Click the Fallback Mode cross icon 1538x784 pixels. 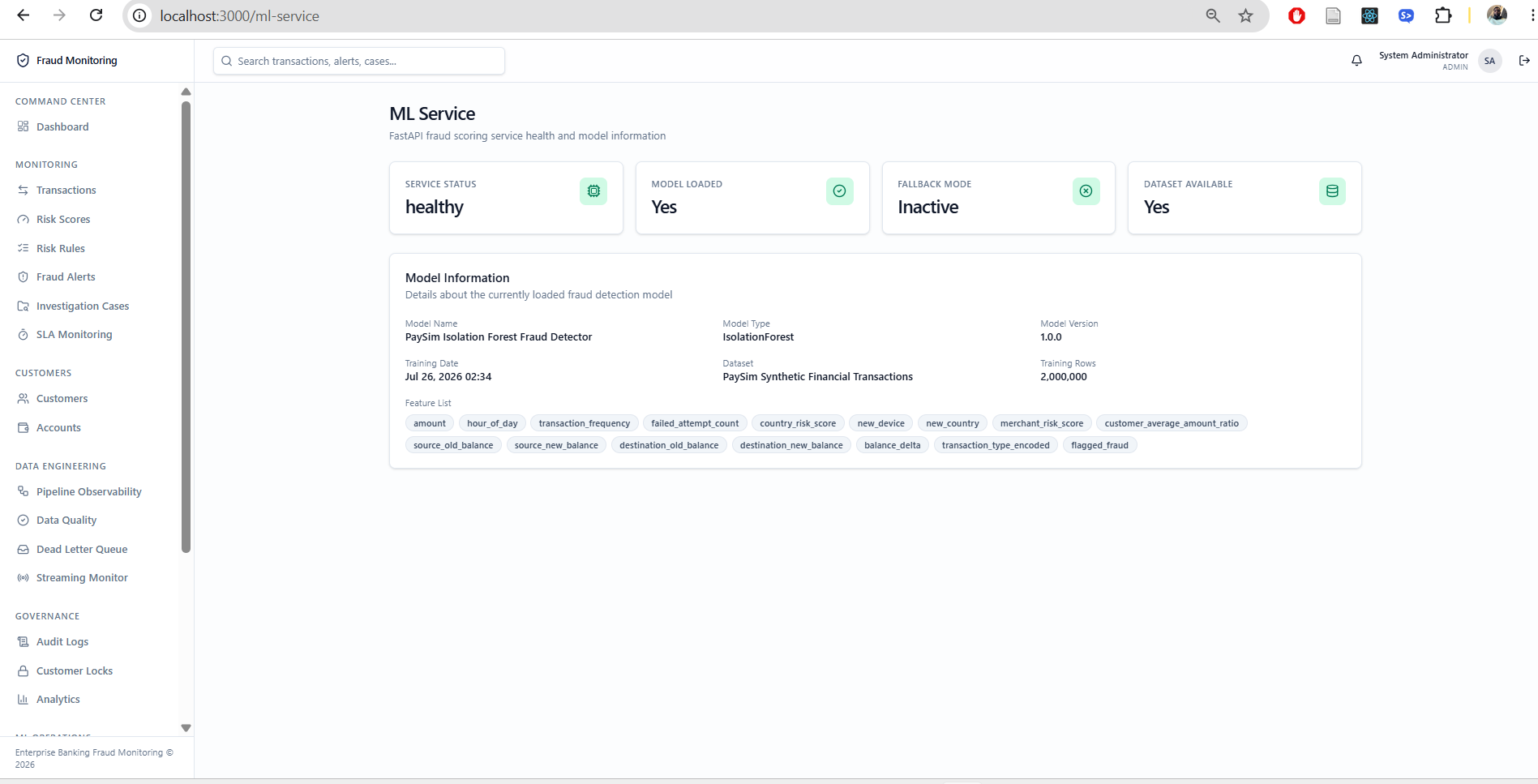tap(1086, 191)
